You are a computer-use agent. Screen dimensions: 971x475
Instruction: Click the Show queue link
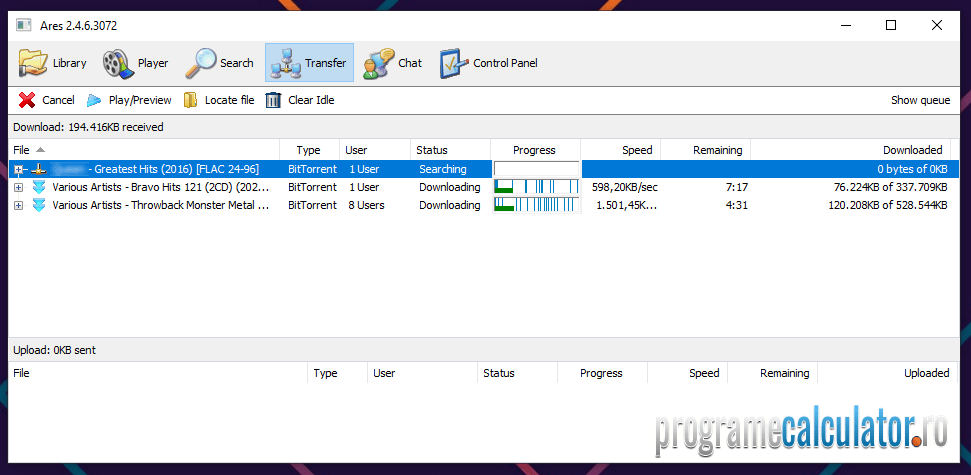(x=920, y=100)
